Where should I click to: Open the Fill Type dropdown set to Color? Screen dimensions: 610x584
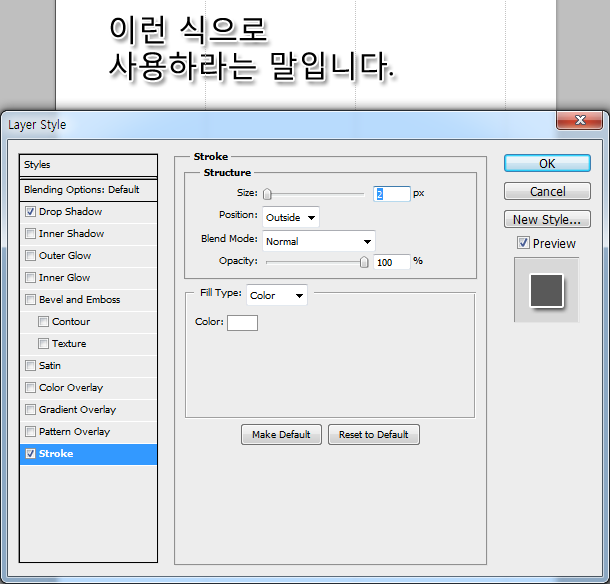tap(277, 295)
